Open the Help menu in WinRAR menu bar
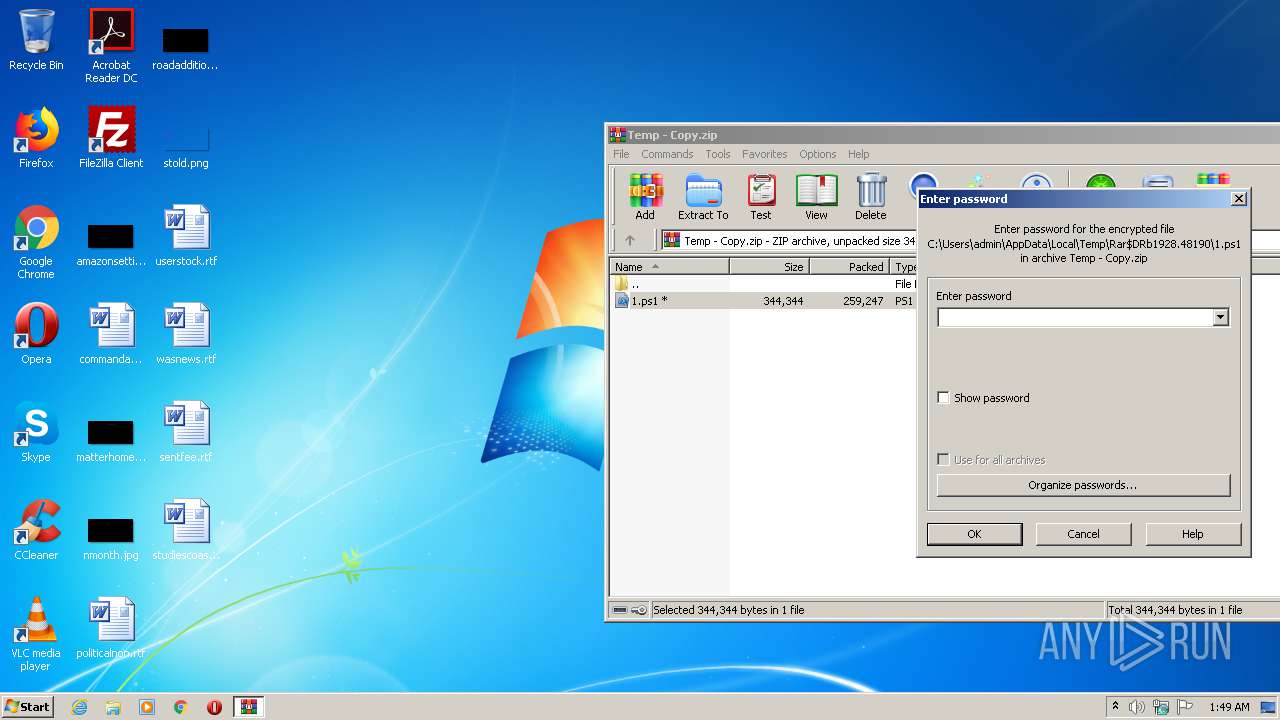The image size is (1280, 720). pos(858,154)
